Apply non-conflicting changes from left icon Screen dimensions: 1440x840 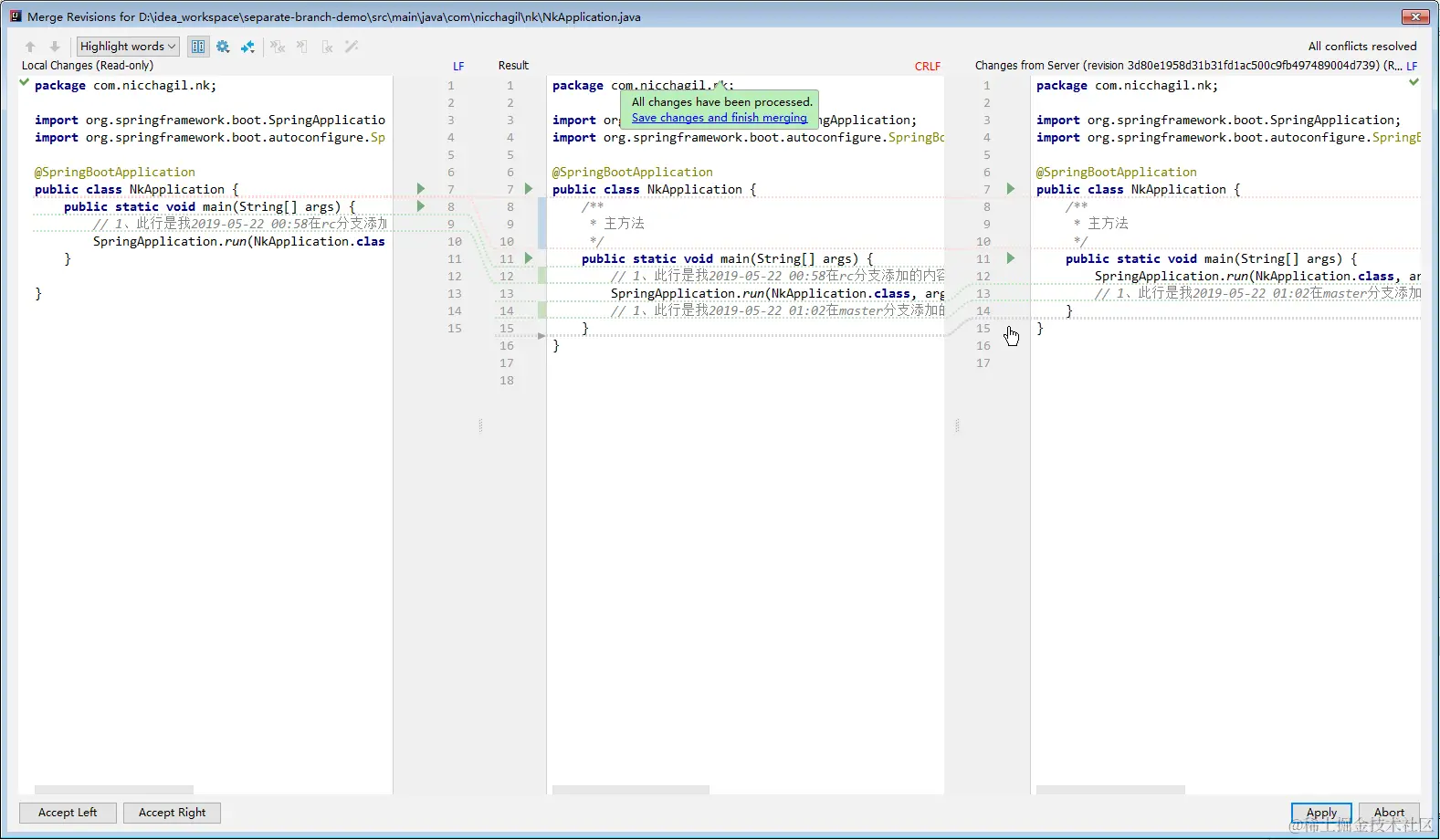(302, 47)
